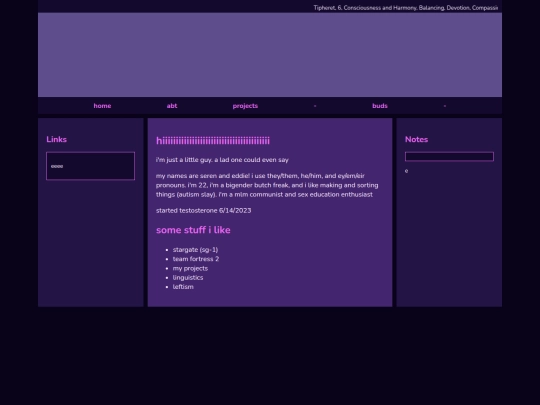Visit the buds nav link
540x405 pixels.
coord(380,106)
